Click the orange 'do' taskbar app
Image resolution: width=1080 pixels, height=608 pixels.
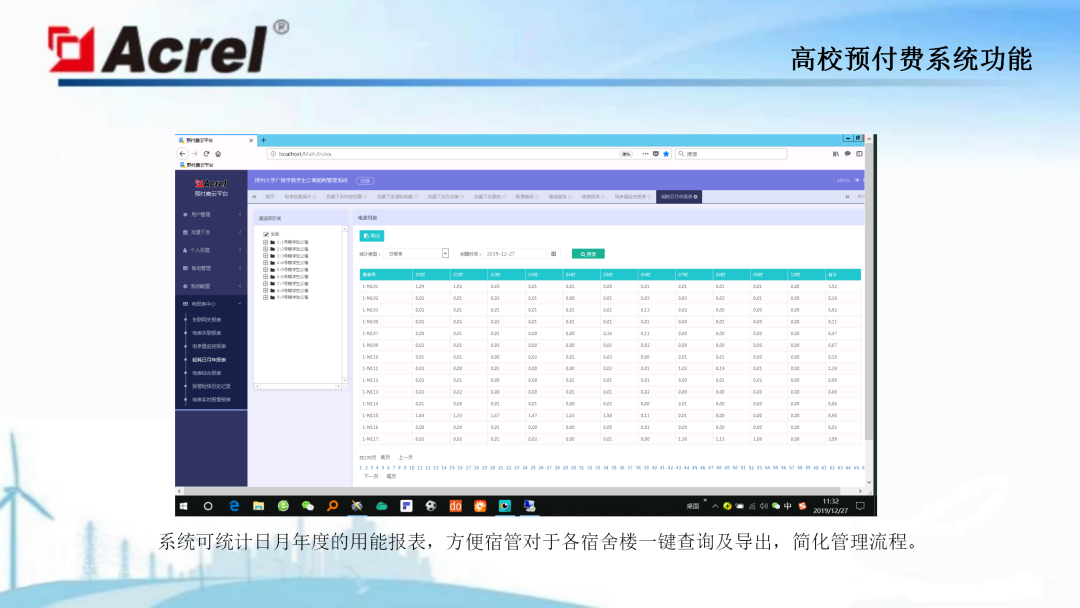(455, 506)
